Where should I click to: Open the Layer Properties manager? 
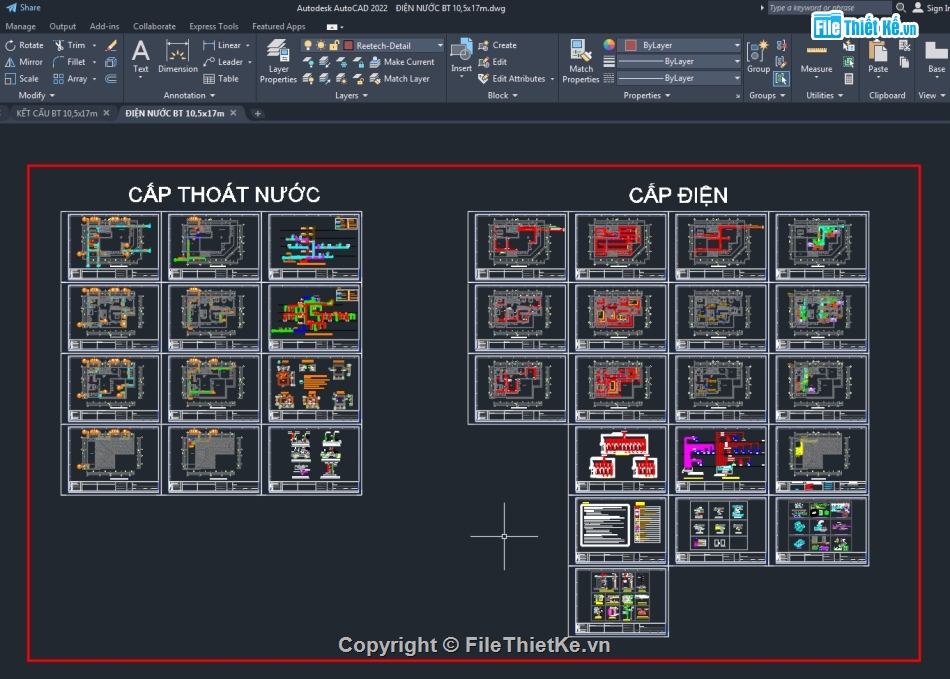pyautogui.click(x=278, y=62)
